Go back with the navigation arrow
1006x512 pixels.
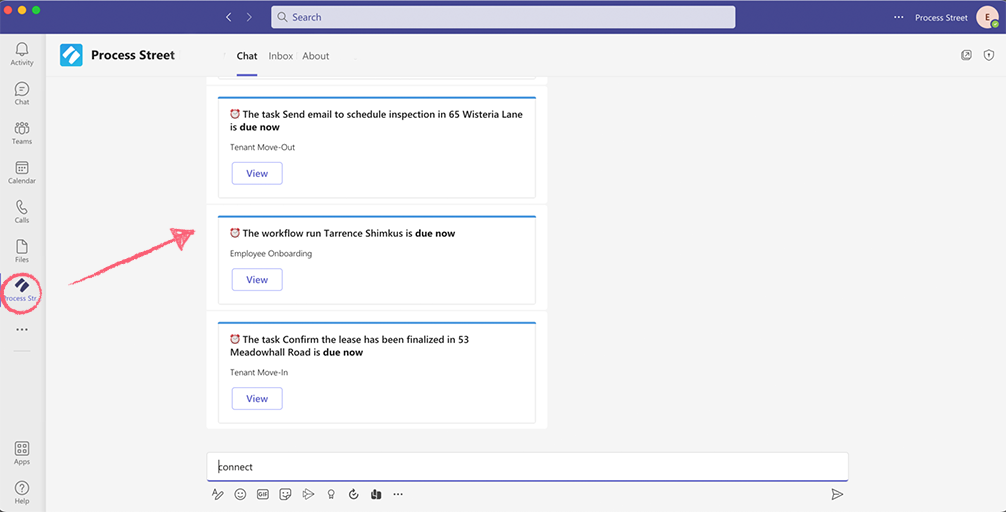(228, 17)
